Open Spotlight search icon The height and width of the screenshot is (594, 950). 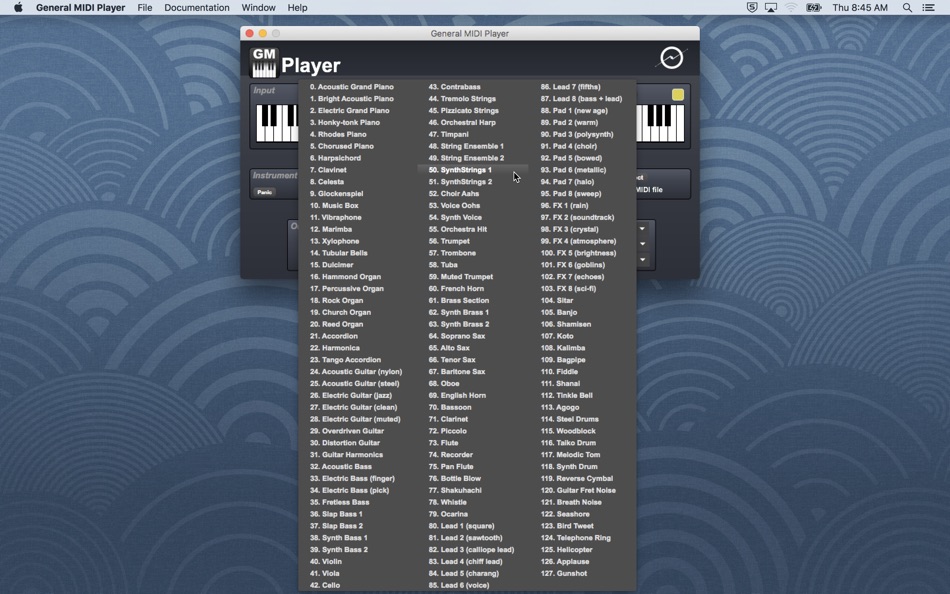click(x=907, y=8)
